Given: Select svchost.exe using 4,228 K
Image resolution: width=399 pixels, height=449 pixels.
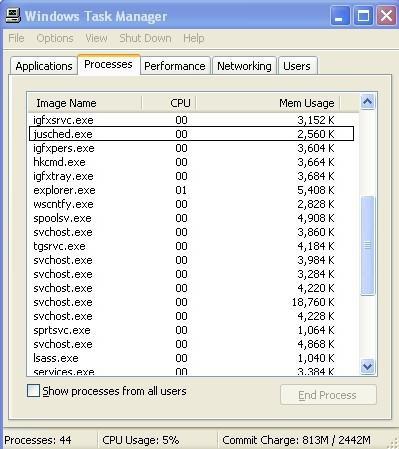Looking at the screenshot, I should click(x=192, y=316).
